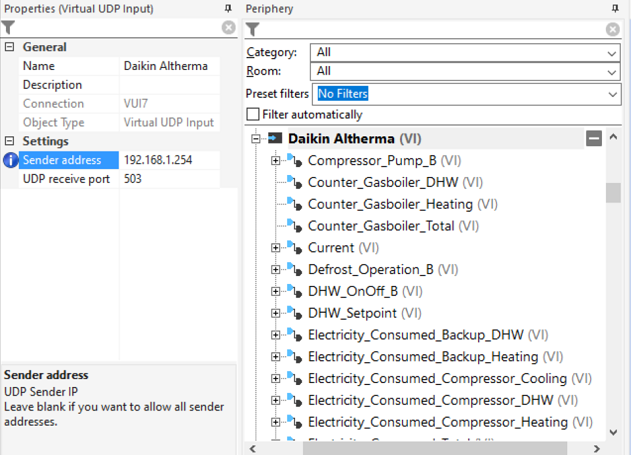Click the tree horizontal scrollbar thumb
The height and width of the screenshot is (455, 631).
[x=435, y=448]
